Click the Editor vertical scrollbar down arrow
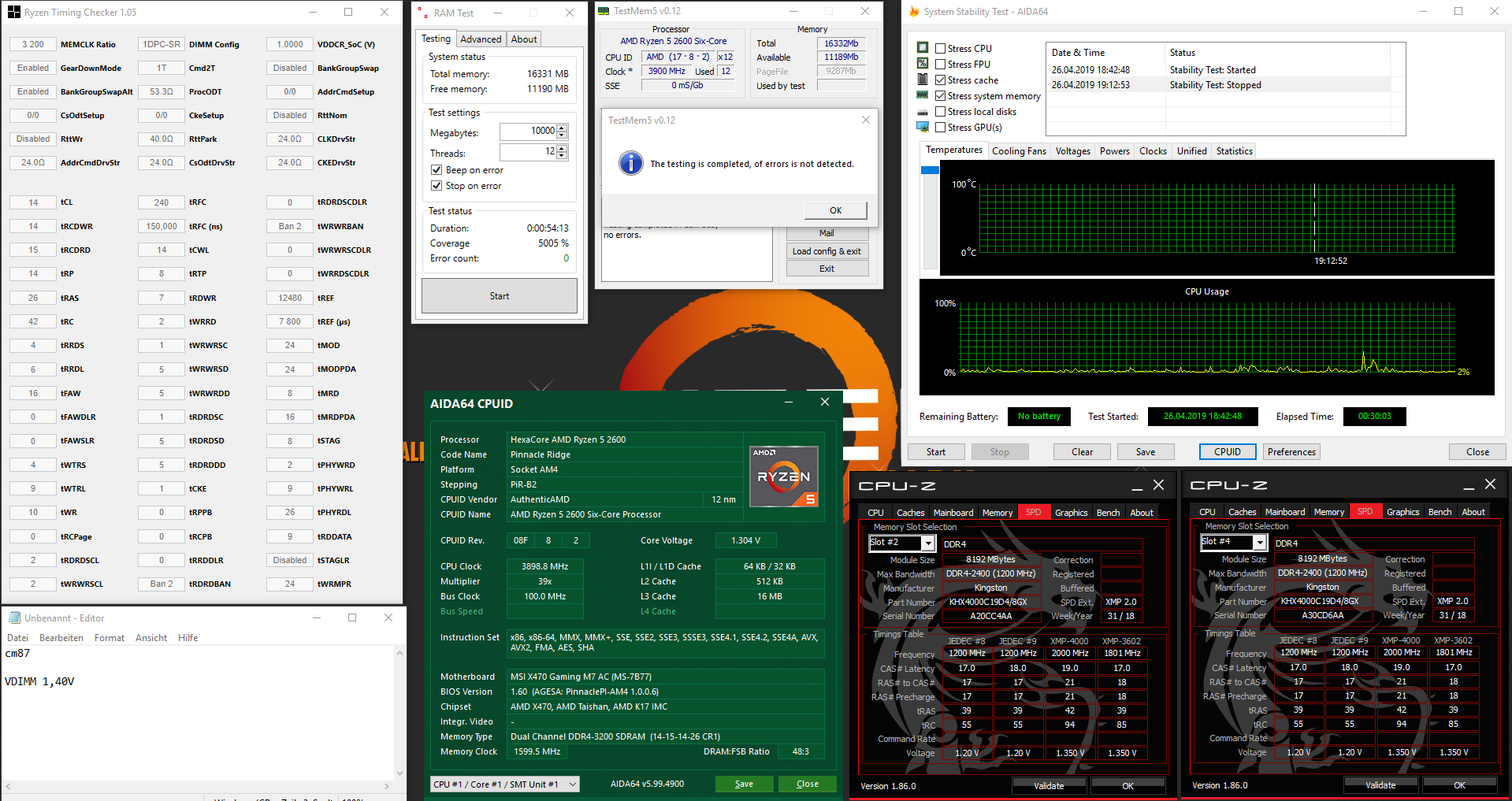Image resolution: width=1512 pixels, height=801 pixels. pos(399,773)
